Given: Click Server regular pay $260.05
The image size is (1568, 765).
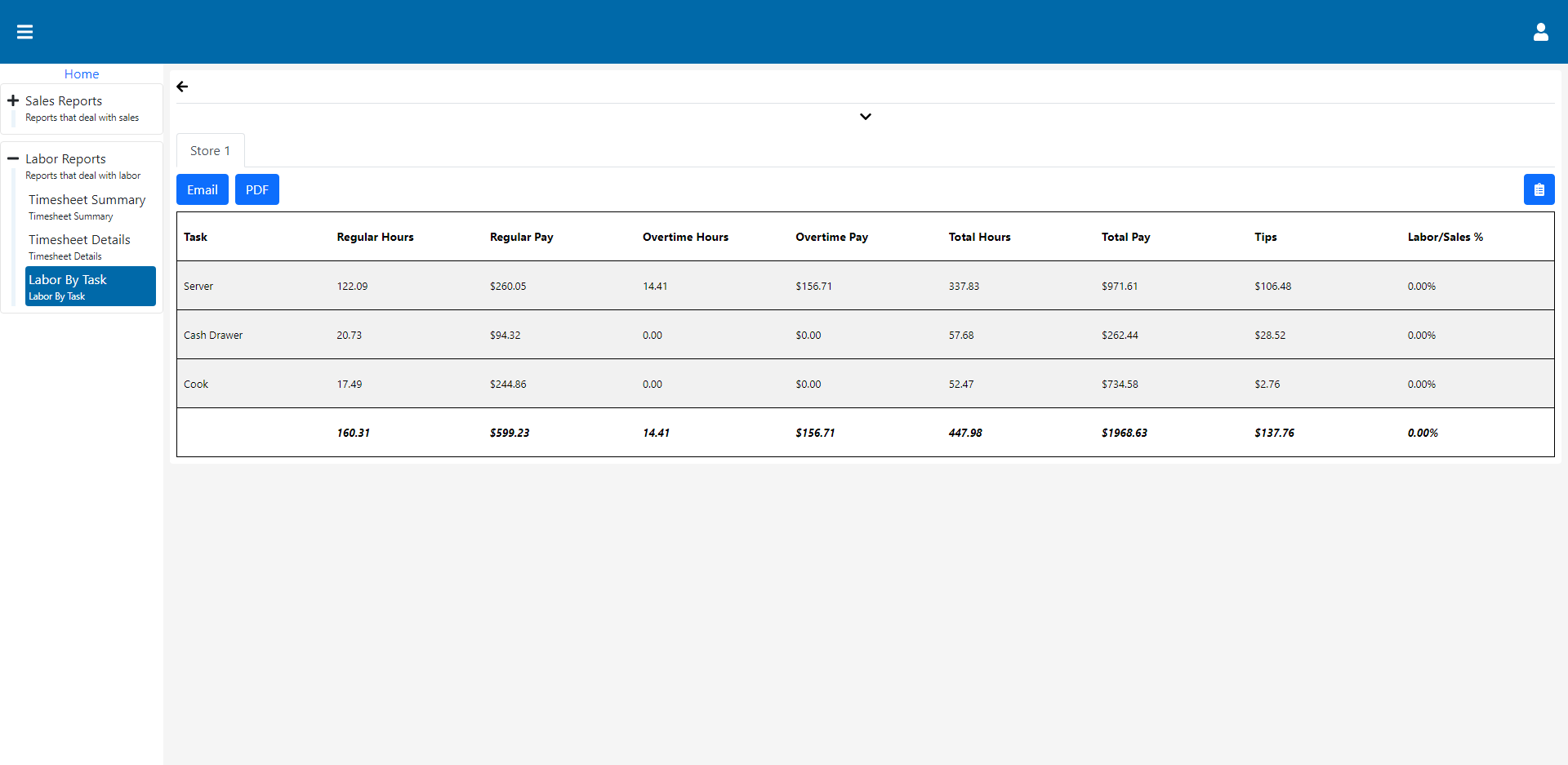Looking at the screenshot, I should tap(508, 286).
